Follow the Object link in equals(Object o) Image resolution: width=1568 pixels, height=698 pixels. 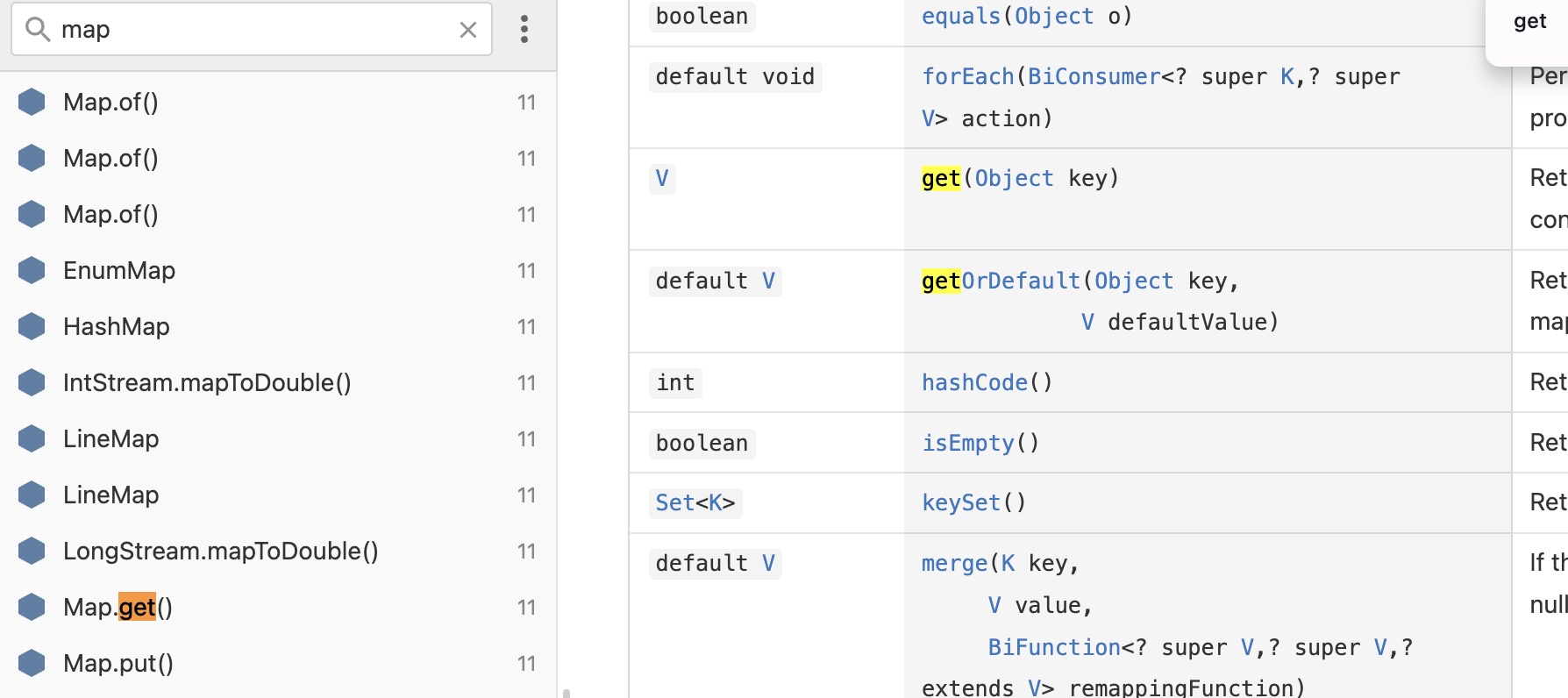(1054, 16)
